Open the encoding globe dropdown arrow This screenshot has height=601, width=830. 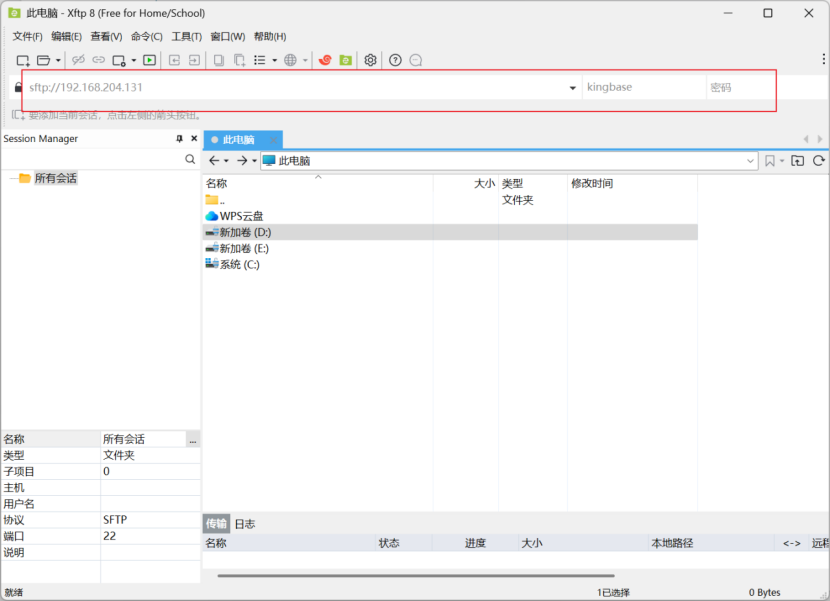coord(303,60)
